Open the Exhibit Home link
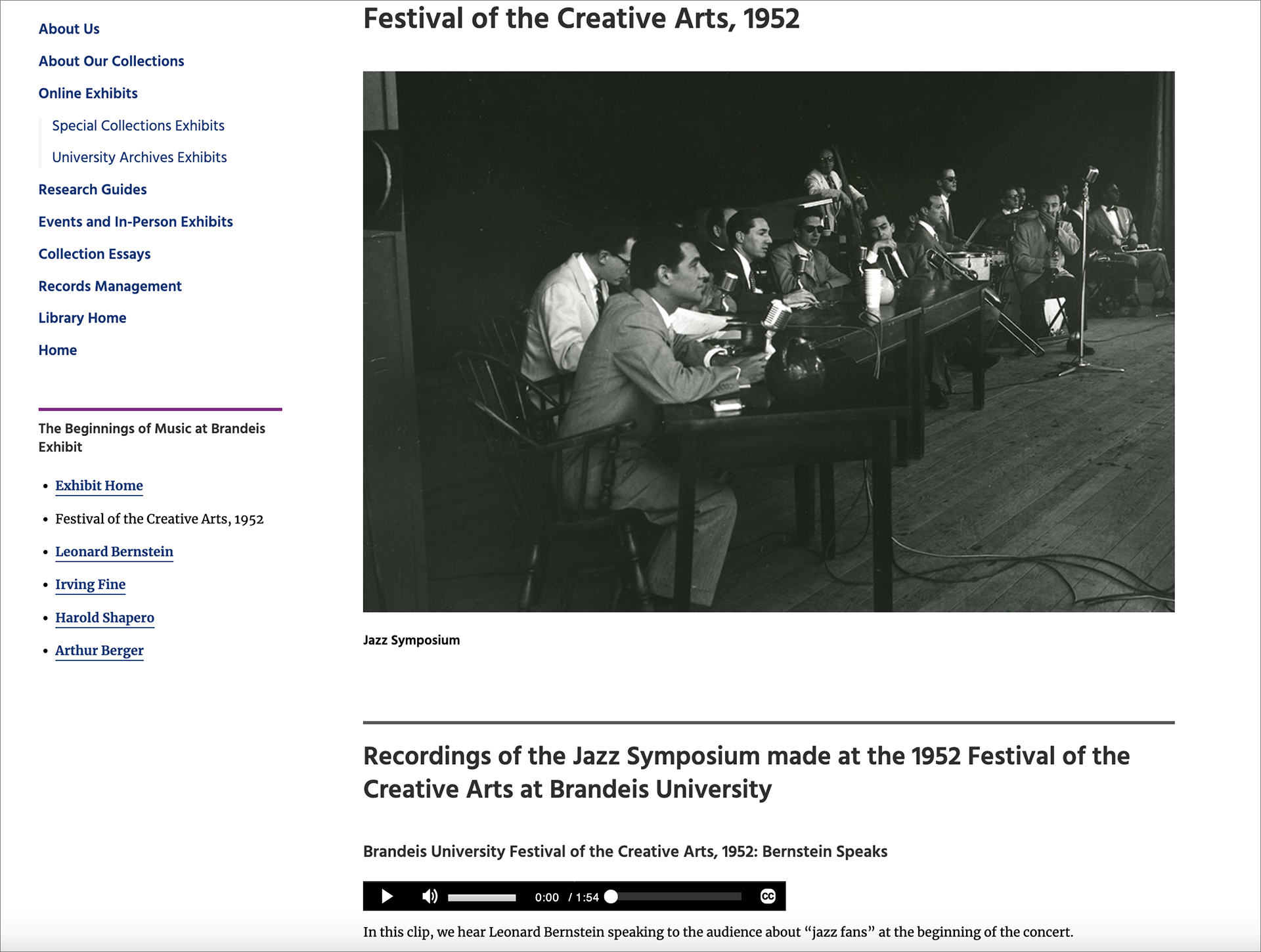 tap(99, 486)
